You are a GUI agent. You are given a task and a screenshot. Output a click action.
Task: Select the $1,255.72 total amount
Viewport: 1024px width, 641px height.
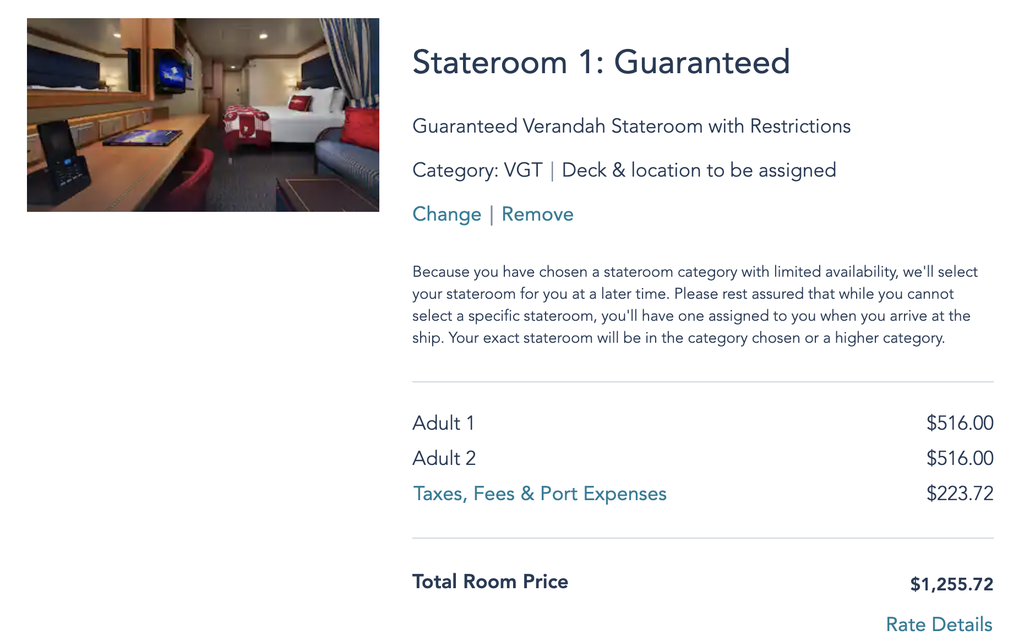(x=950, y=584)
